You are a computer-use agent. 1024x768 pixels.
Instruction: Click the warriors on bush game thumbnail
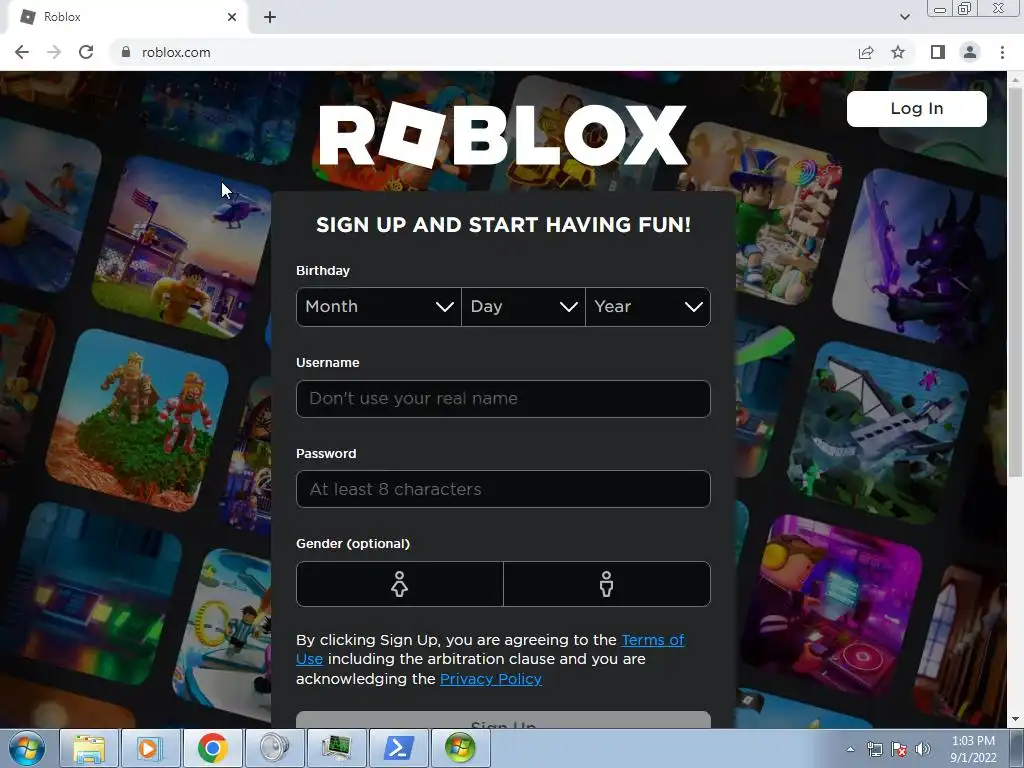coord(137,421)
